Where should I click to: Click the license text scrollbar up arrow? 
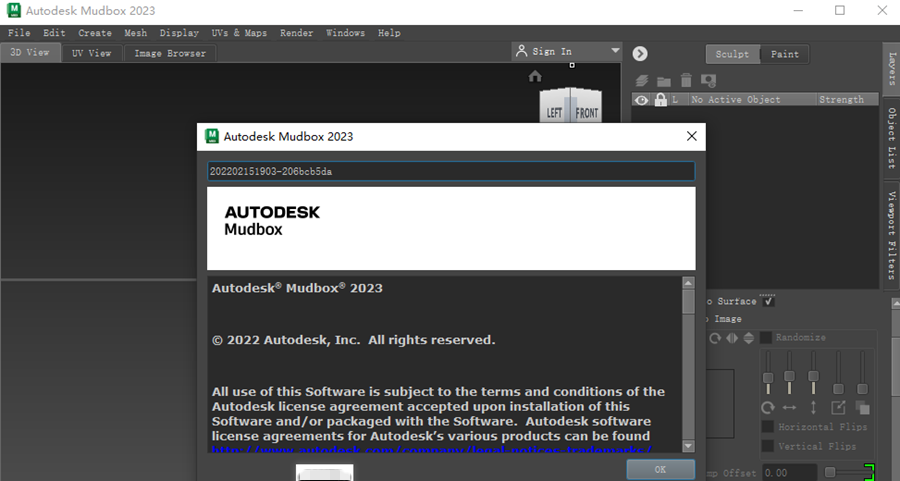(689, 282)
